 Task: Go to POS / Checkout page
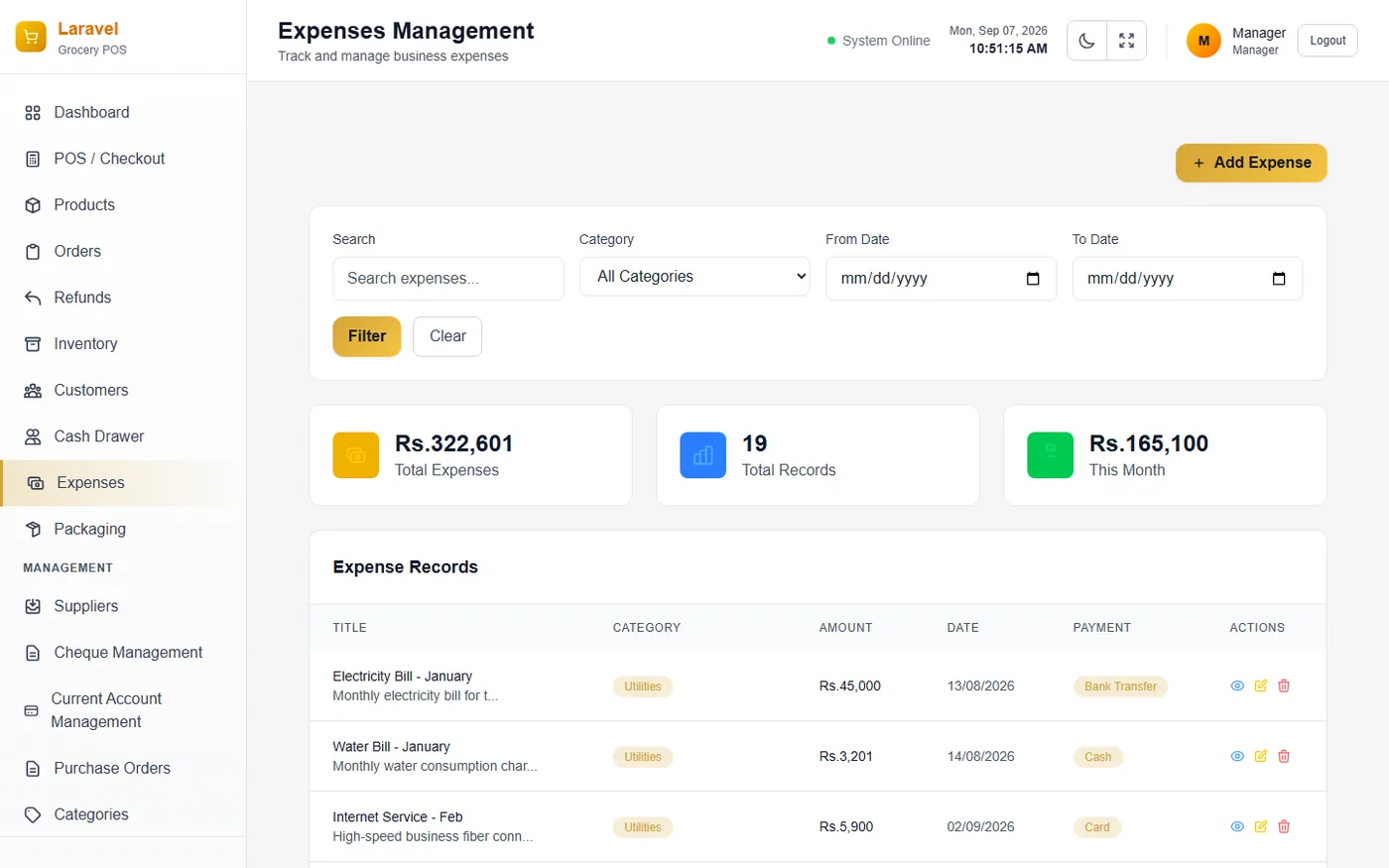tap(123, 159)
